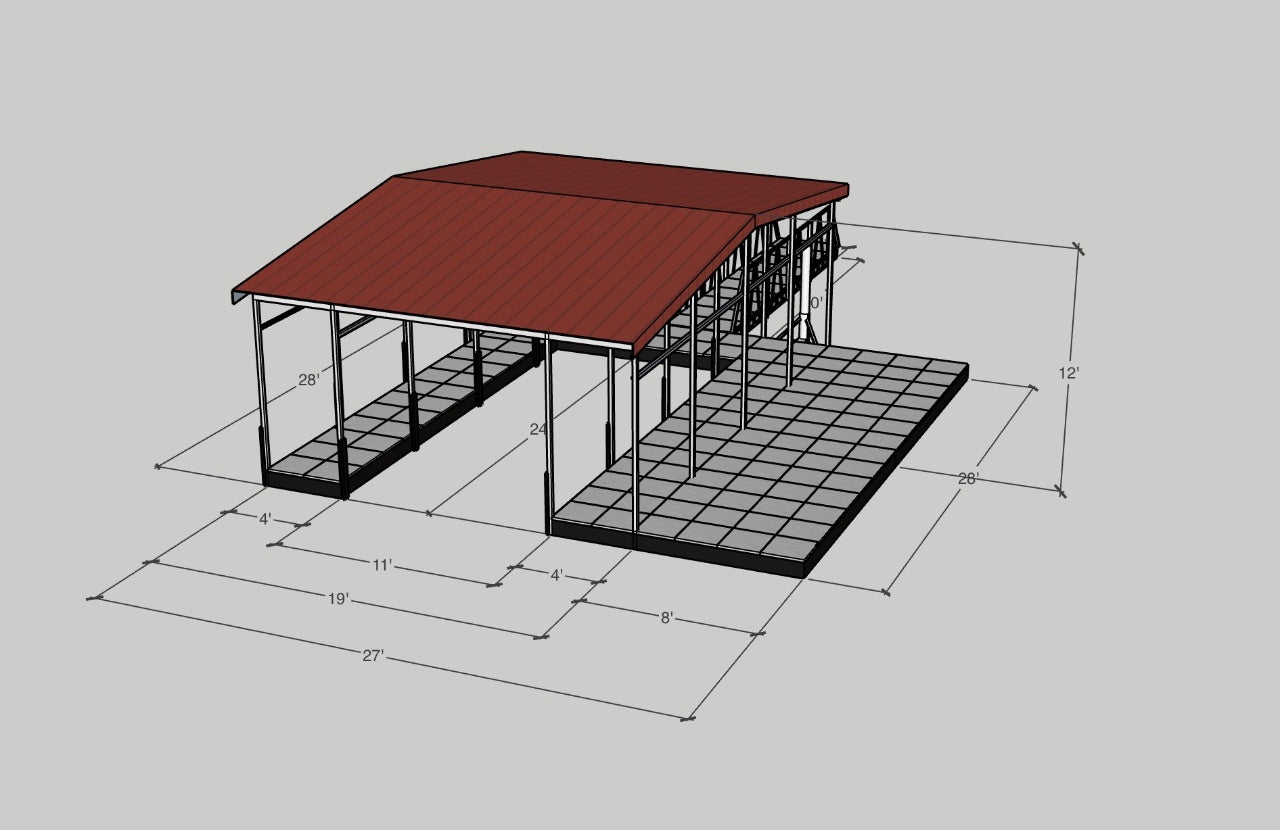Viewport: 1280px width, 830px height.
Task: Click the 12' height dimension label
Action: pos(1069,372)
